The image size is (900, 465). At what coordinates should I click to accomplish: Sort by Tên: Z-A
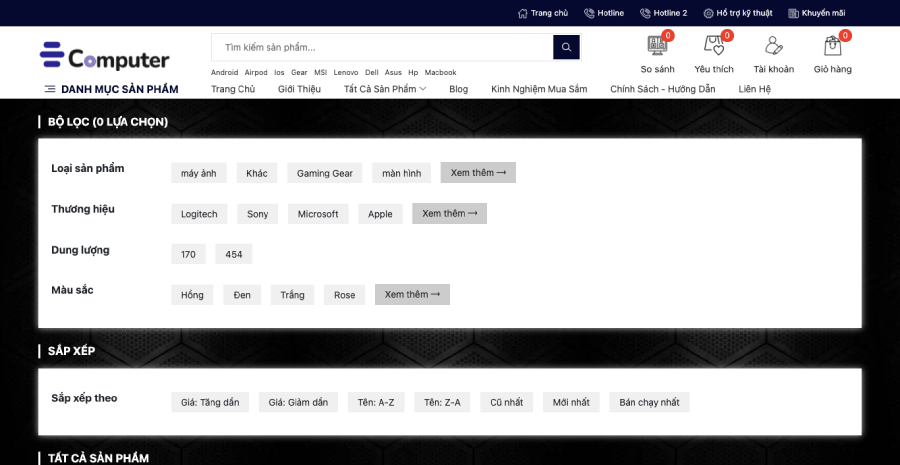pyautogui.click(x=442, y=402)
